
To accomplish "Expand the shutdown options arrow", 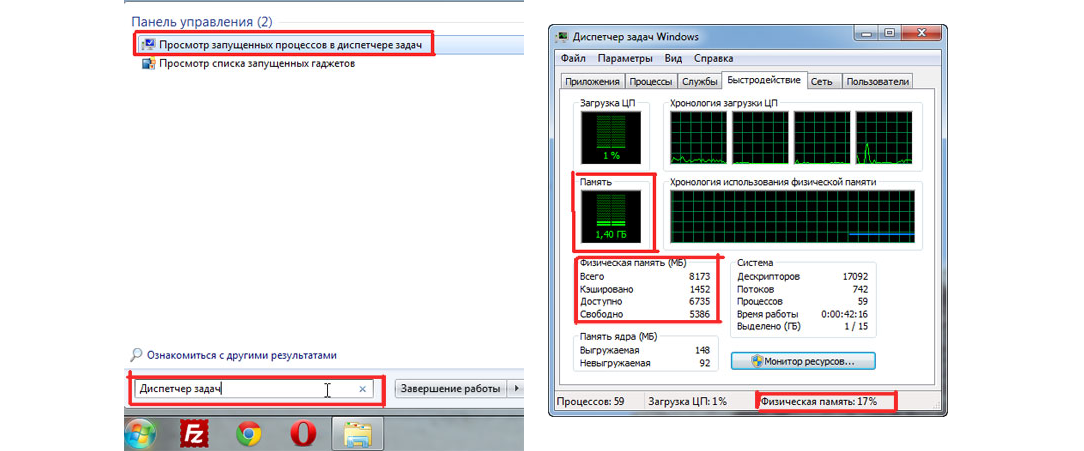I will click(516, 389).
